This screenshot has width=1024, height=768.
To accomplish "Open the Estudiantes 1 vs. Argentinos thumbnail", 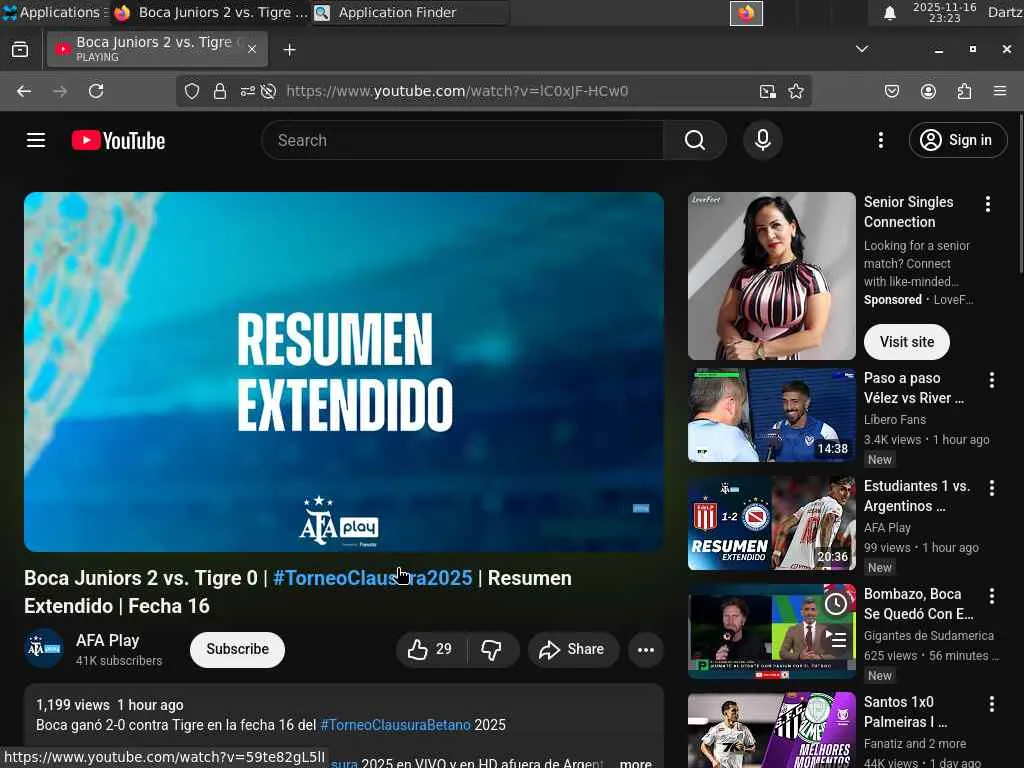I will [x=771, y=523].
